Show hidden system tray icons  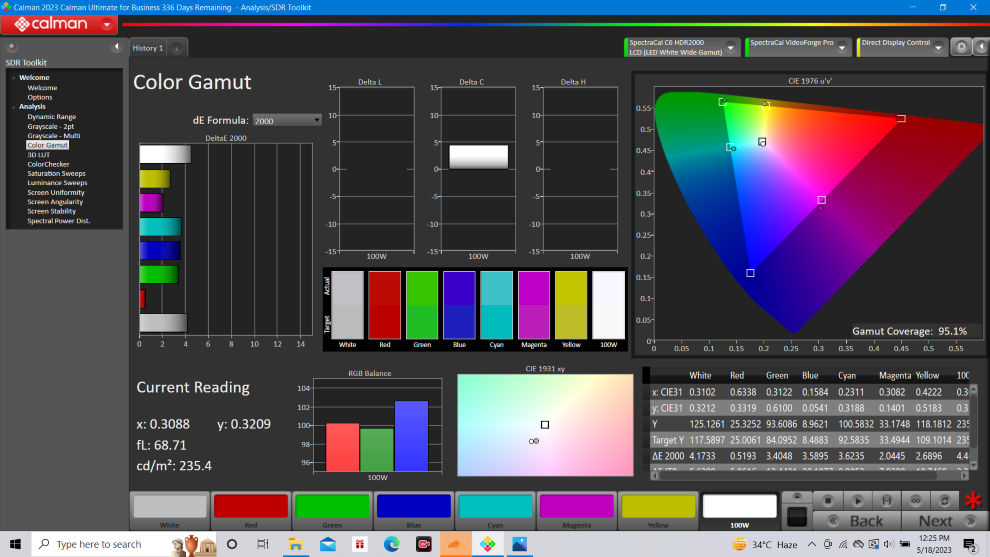[x=811, y=544]
